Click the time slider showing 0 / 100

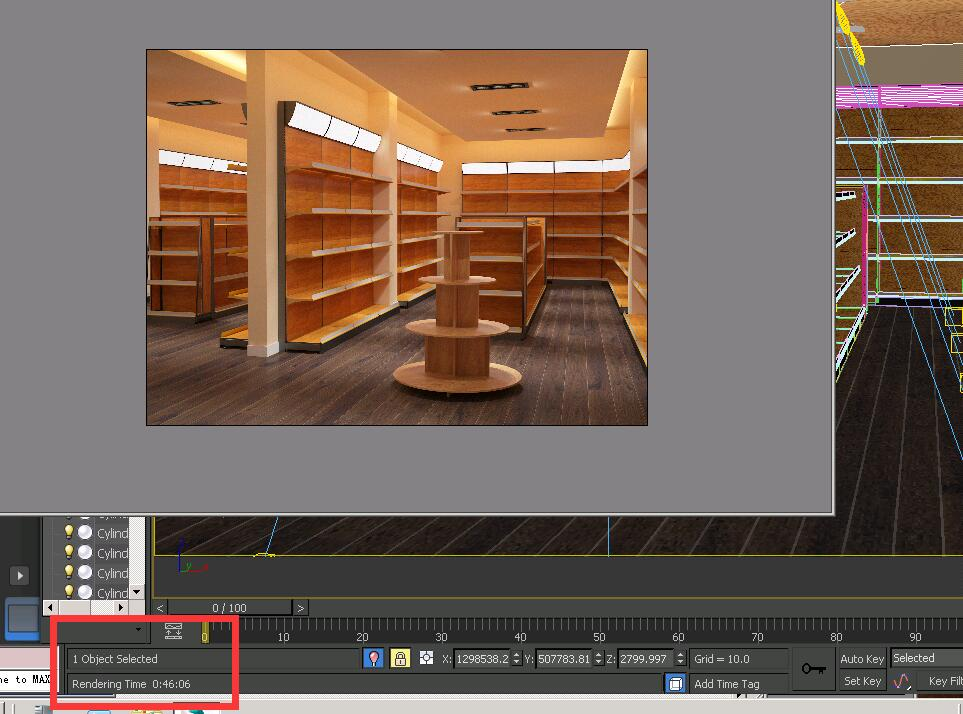click(x=229, y=607)
